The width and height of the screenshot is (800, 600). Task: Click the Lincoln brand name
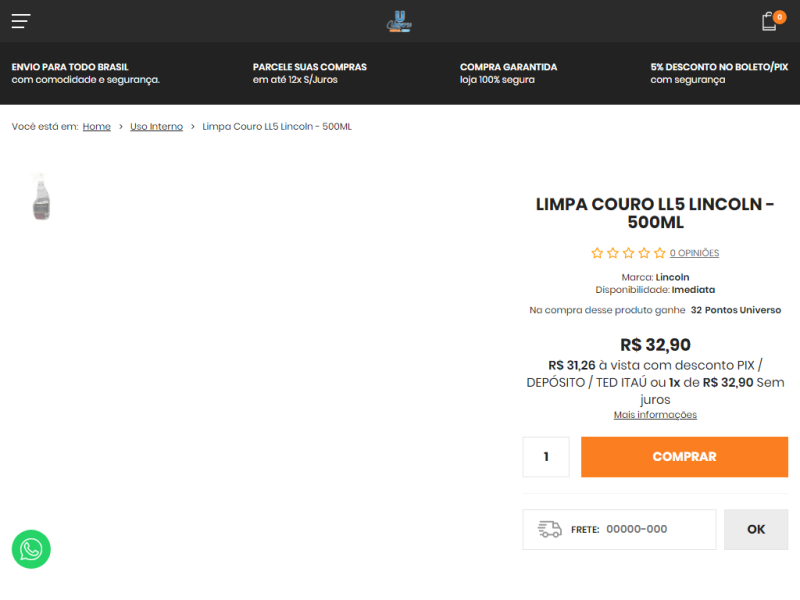[x=672, y=277]
